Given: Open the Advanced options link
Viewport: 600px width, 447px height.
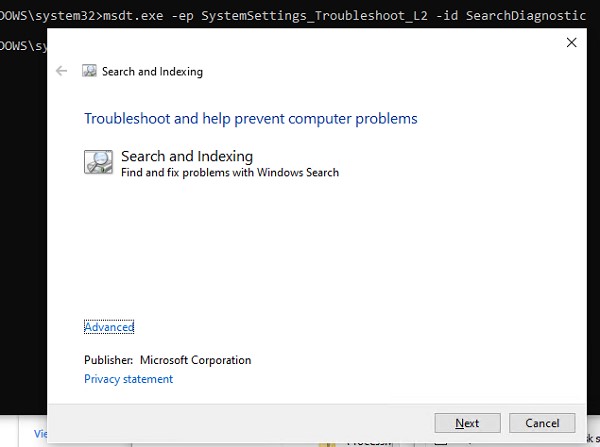Looking at the screenshot, I should [x=109, y=327].
